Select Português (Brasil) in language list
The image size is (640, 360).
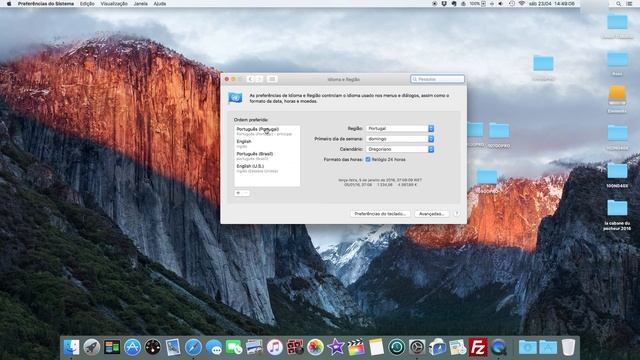click(267, 156)
